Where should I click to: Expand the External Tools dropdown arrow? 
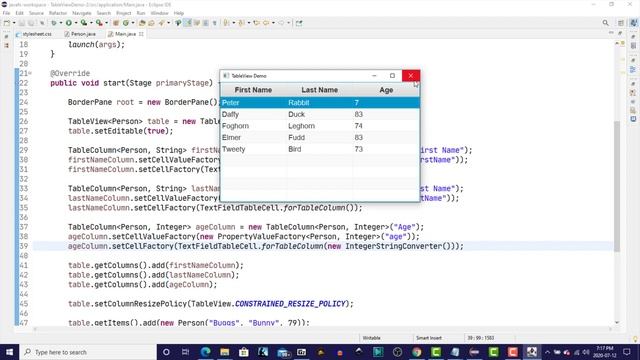[x=107, y=23]
